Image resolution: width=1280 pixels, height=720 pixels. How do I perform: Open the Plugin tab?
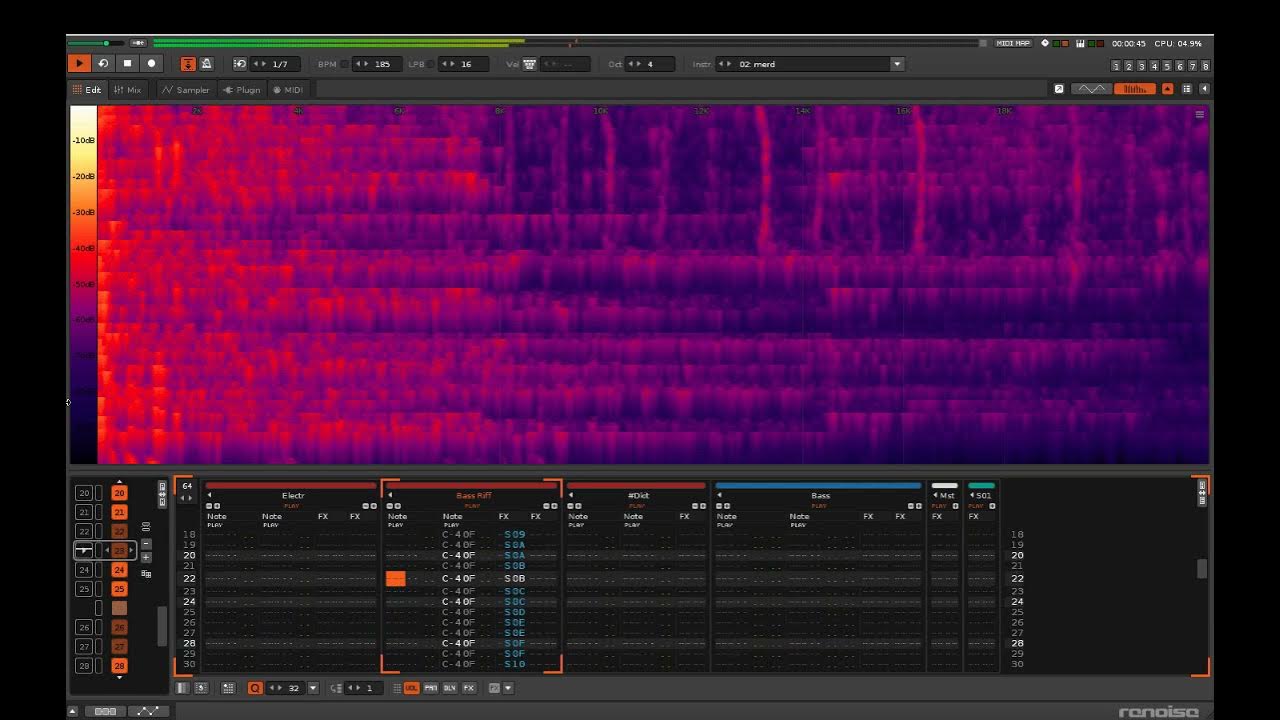pyautogui.click(x=242, y=90)
